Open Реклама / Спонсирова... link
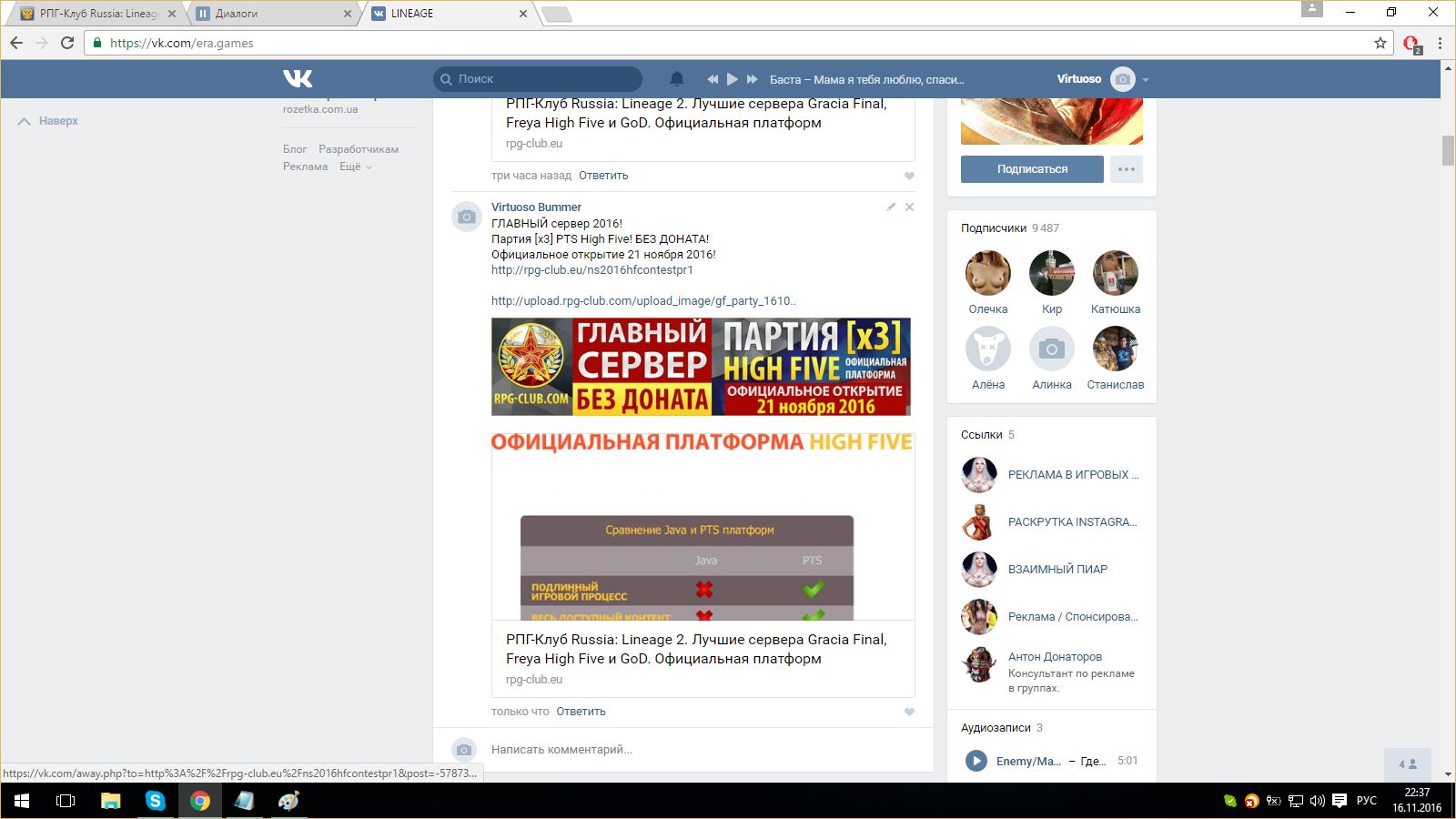1456x819 pixels. [1073, 617]
